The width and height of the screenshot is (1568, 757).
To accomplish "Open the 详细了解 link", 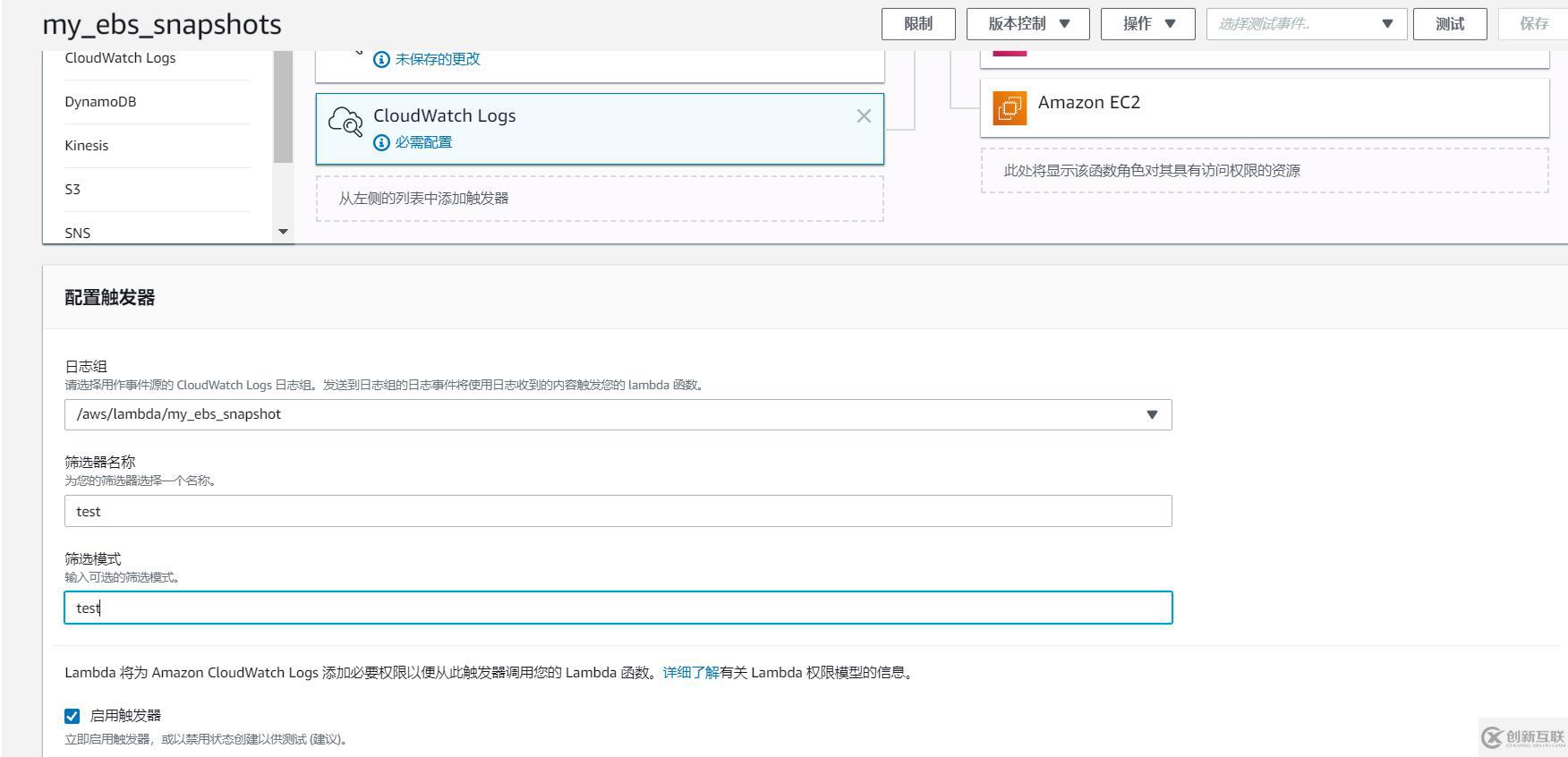I will pos(691,673).
